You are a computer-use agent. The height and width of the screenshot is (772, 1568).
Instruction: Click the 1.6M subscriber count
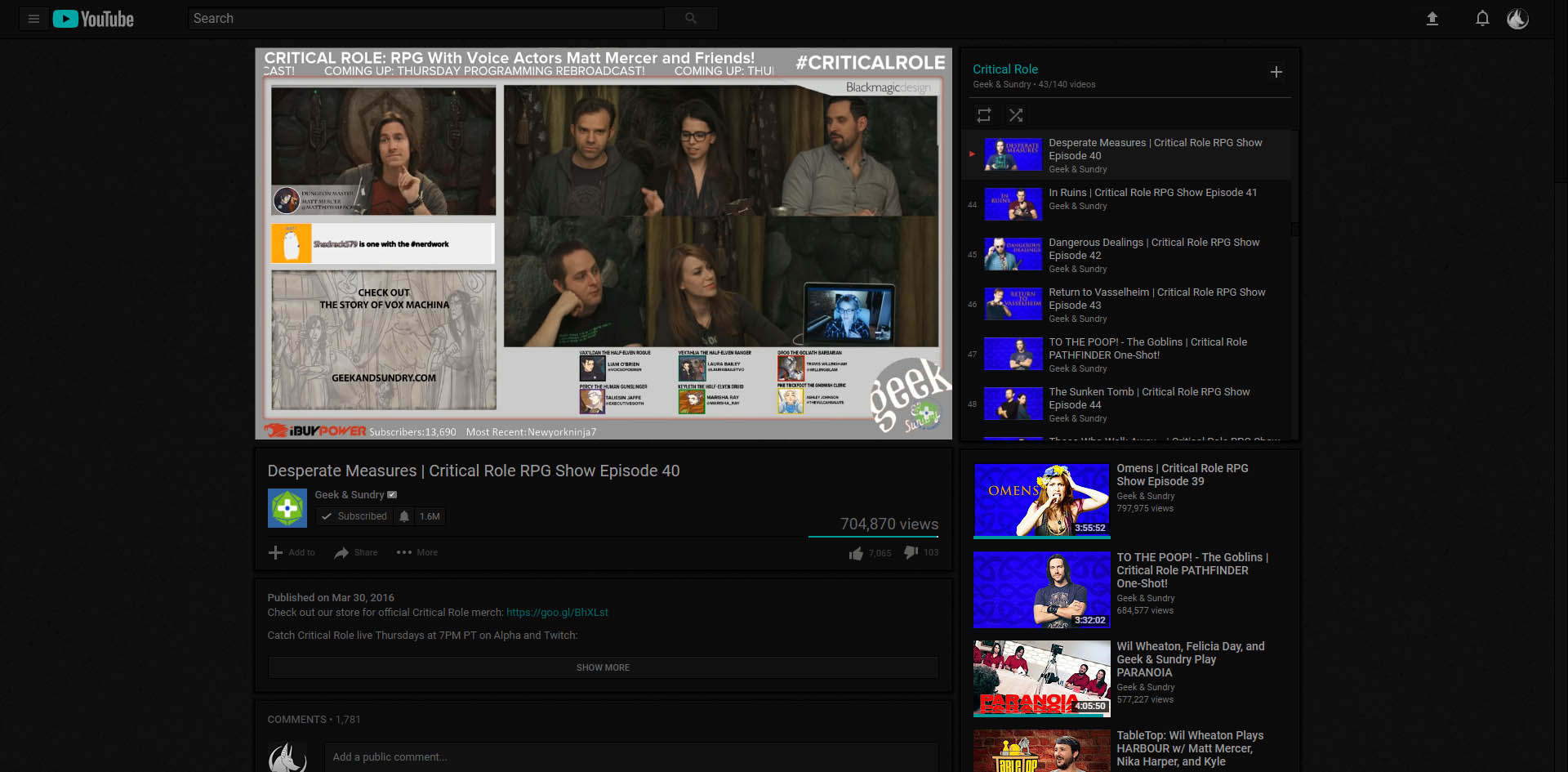click(x=430, y=516)
